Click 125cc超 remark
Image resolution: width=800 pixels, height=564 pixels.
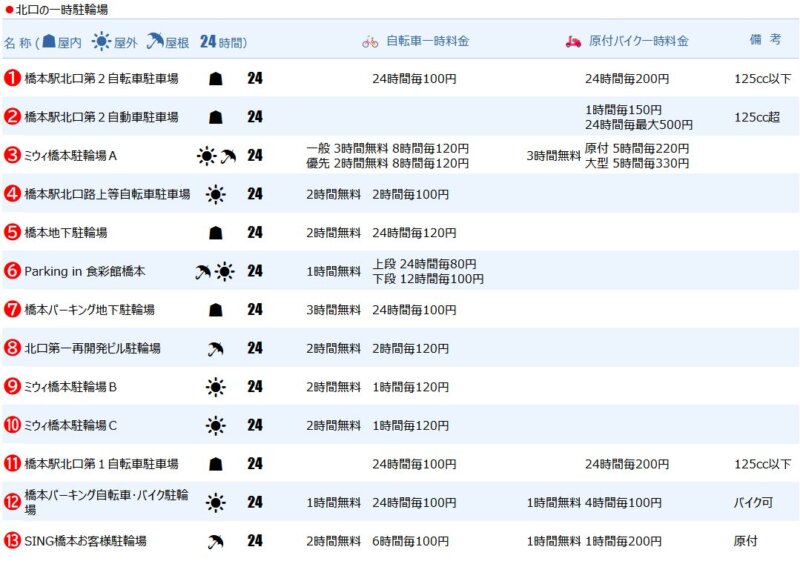pos(757,117)
